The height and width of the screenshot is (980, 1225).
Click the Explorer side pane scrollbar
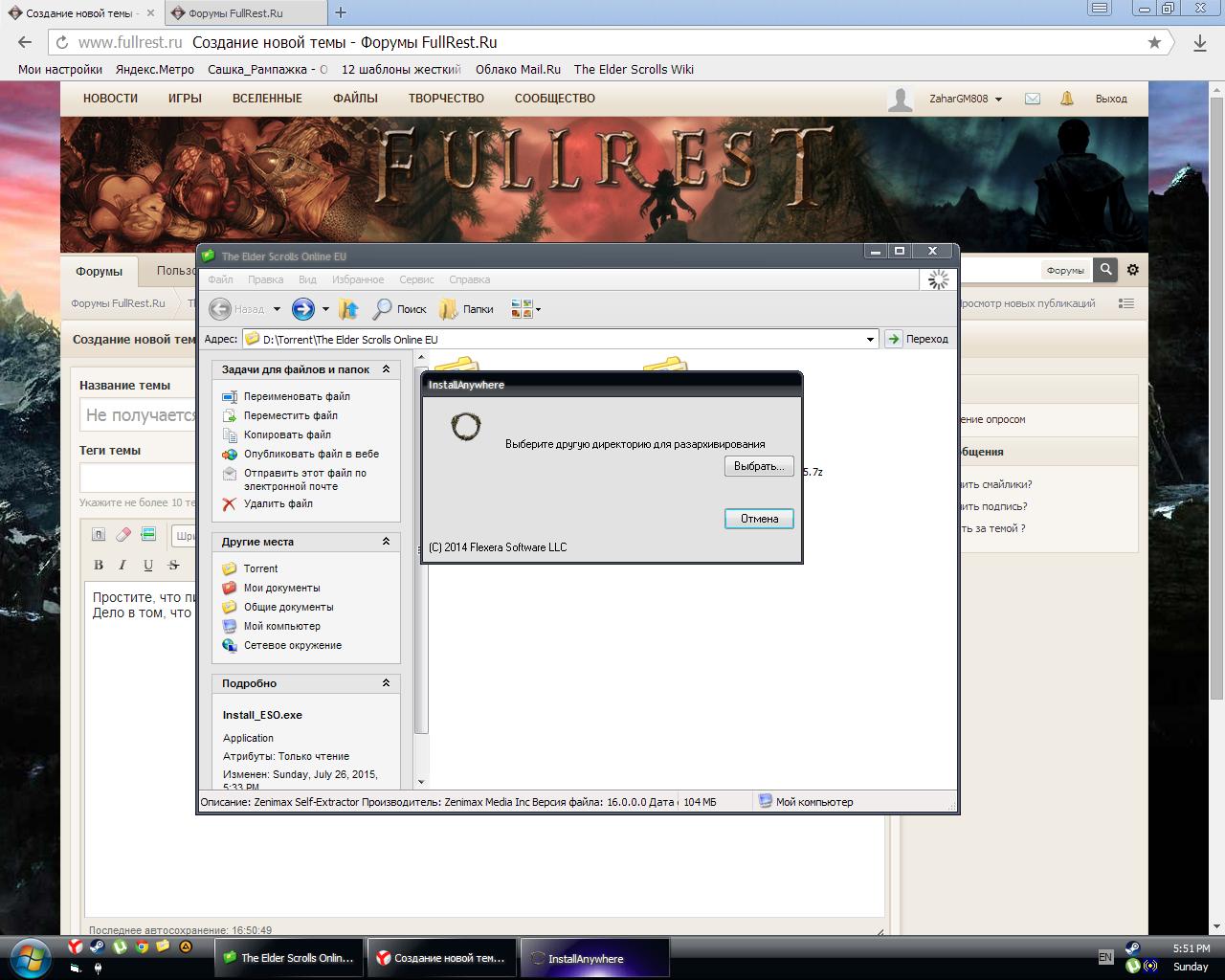[x=420, y=569]
